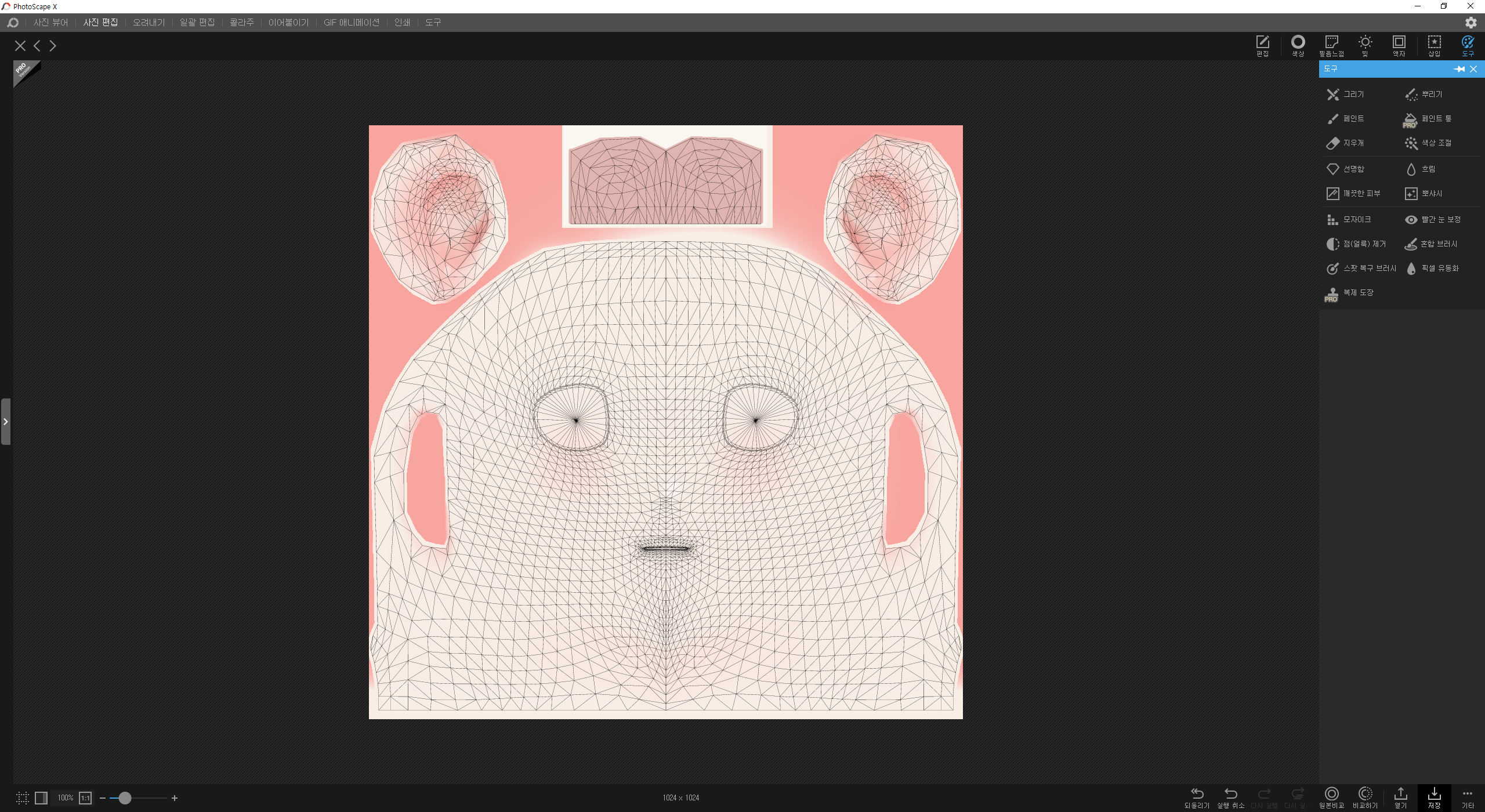Click the zoom slider handle
This screenshot has height=812, width=1485.
click(x=125, y=798)
